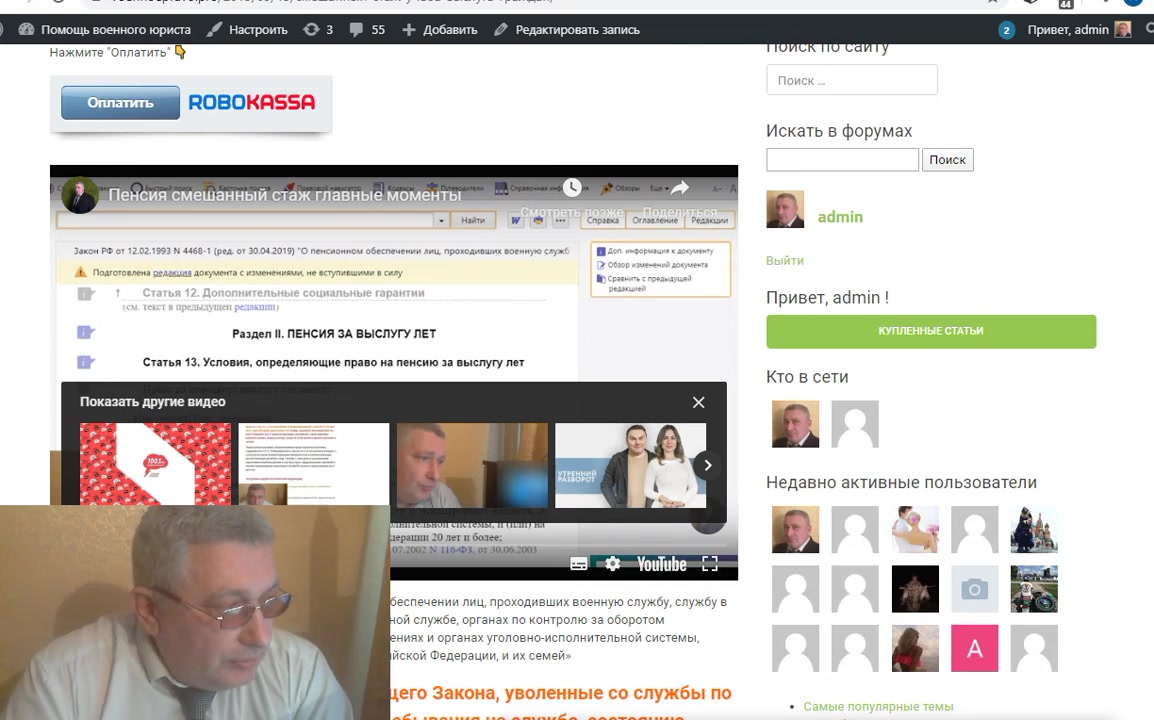Open the admin photo avatar under "Кто в сети"
1154x720 pixels.
coord(795,424)
